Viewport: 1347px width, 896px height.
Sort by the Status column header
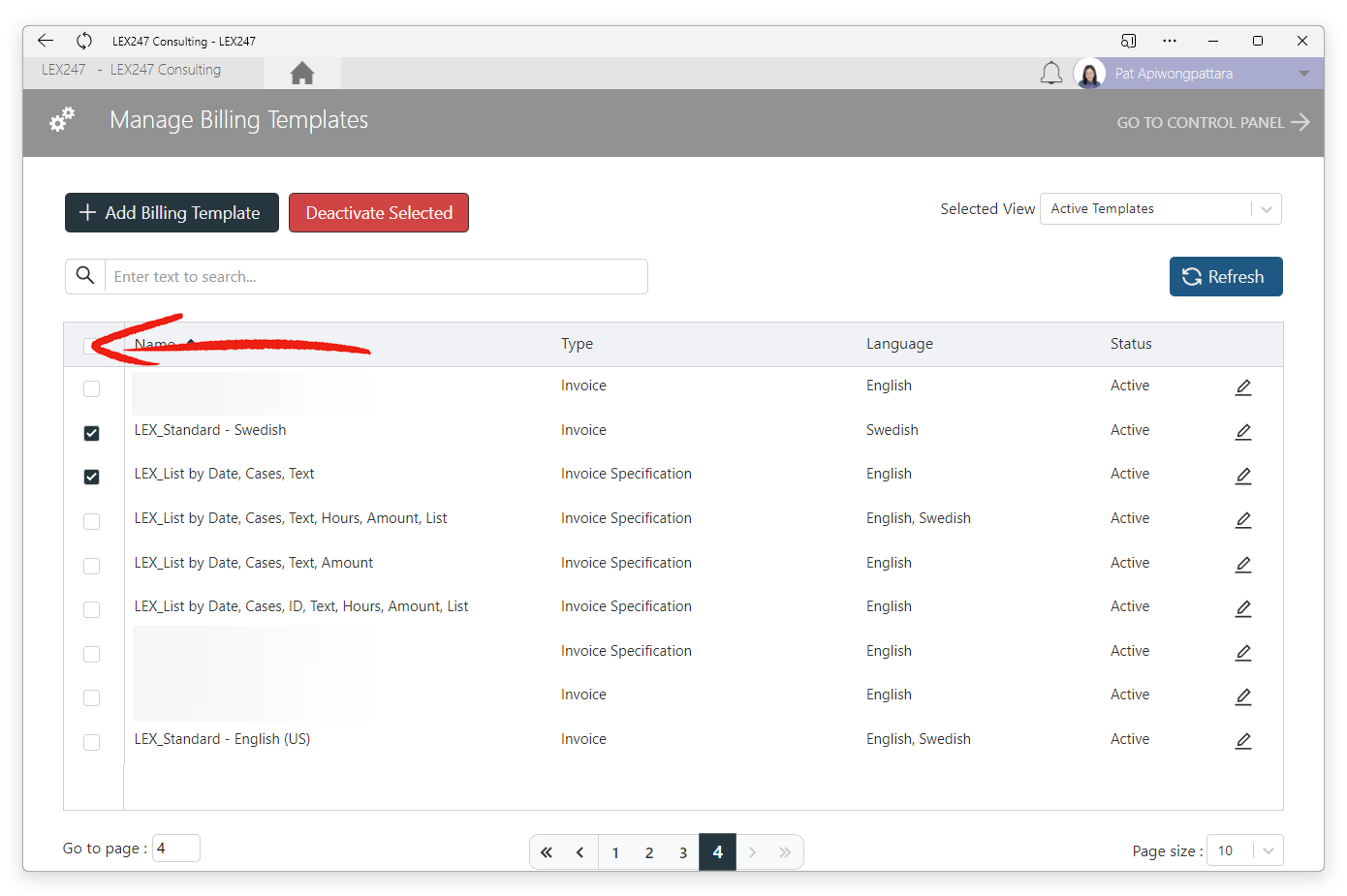tap(1131, 344)
